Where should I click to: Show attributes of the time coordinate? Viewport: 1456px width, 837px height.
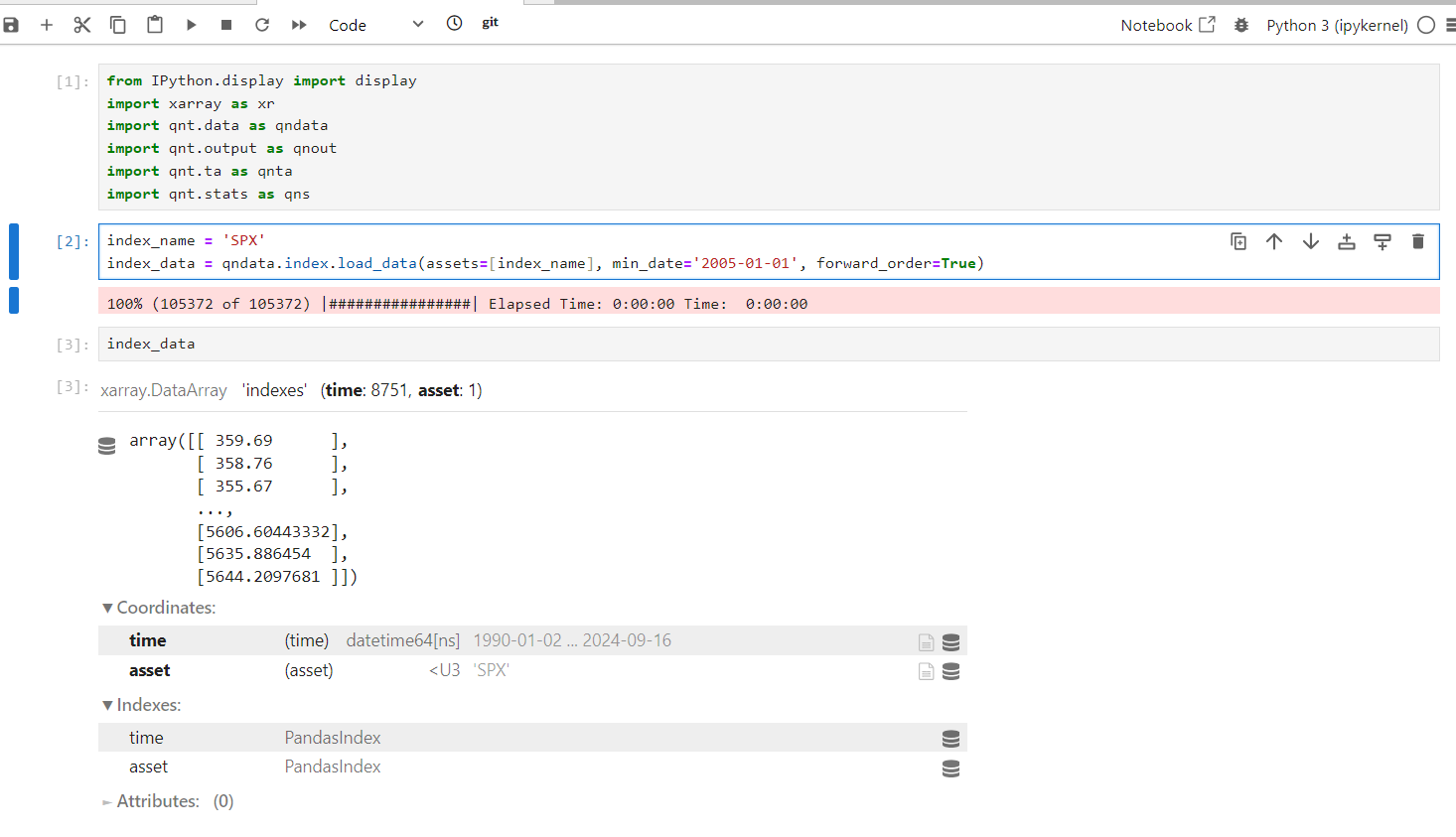click(926, 642)
